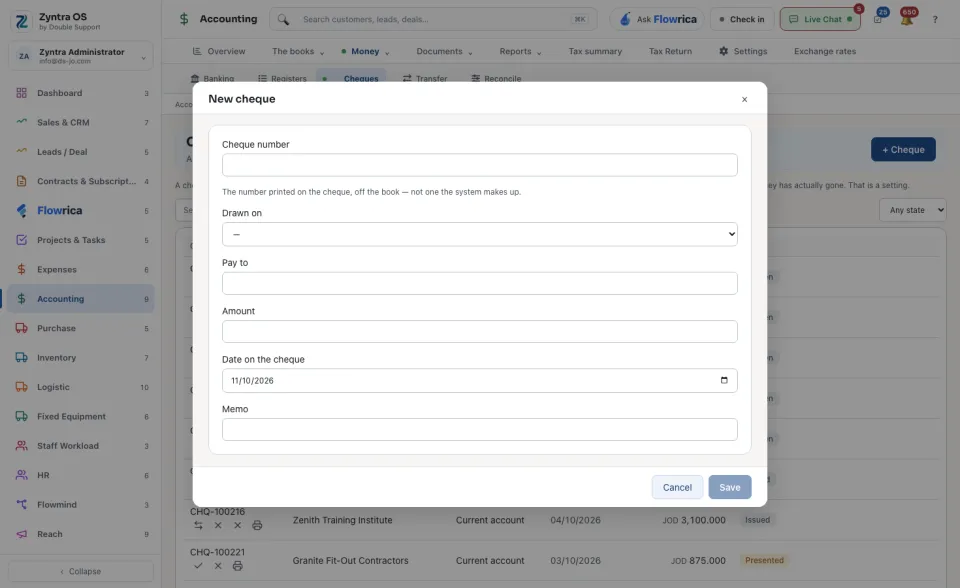Open Contracts & Subscriptions sidebar item
This screenshot has height=588, width=960.
point(80,181)
